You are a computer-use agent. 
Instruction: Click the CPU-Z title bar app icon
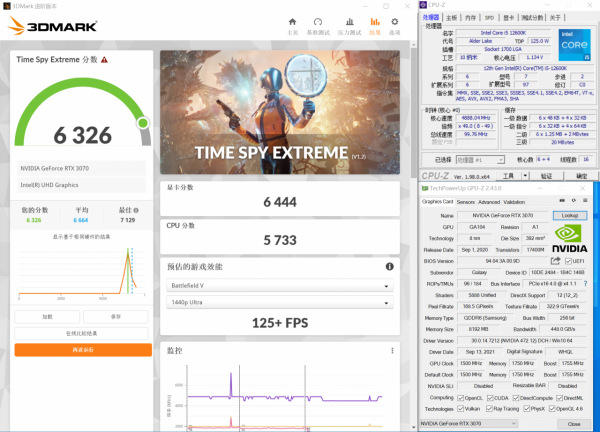tap(423, 5)
